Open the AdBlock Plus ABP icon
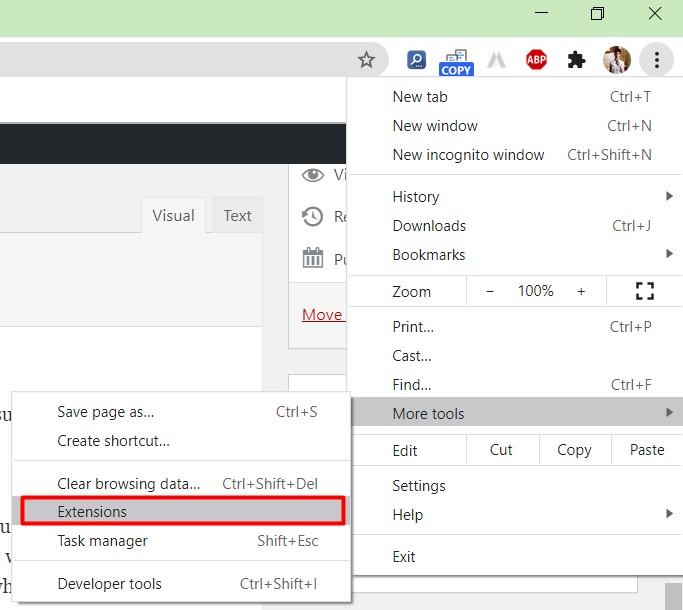The width and height of the screenshot is (683, 610). click(537, 60)
